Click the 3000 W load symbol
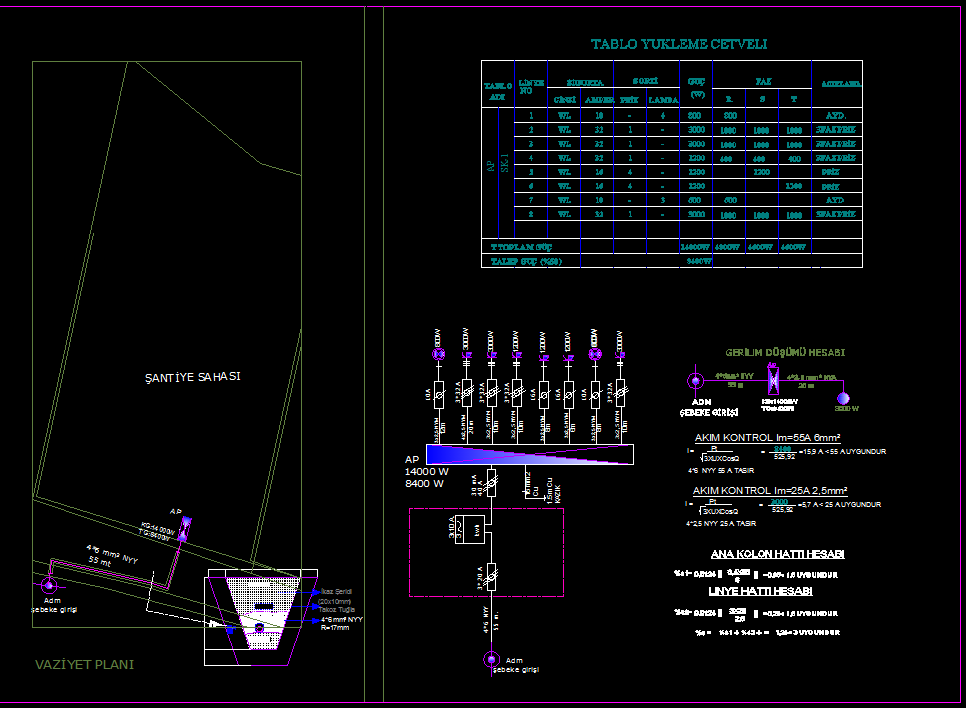966x708 pixels. (x=841, y=396)
